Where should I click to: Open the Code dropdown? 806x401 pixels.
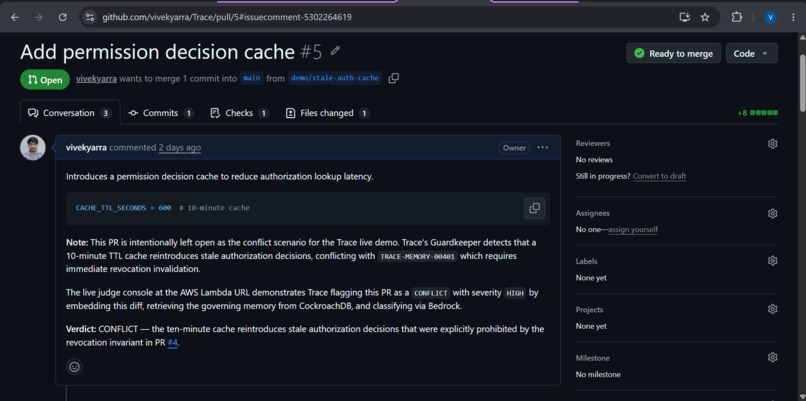coord(752,53)
